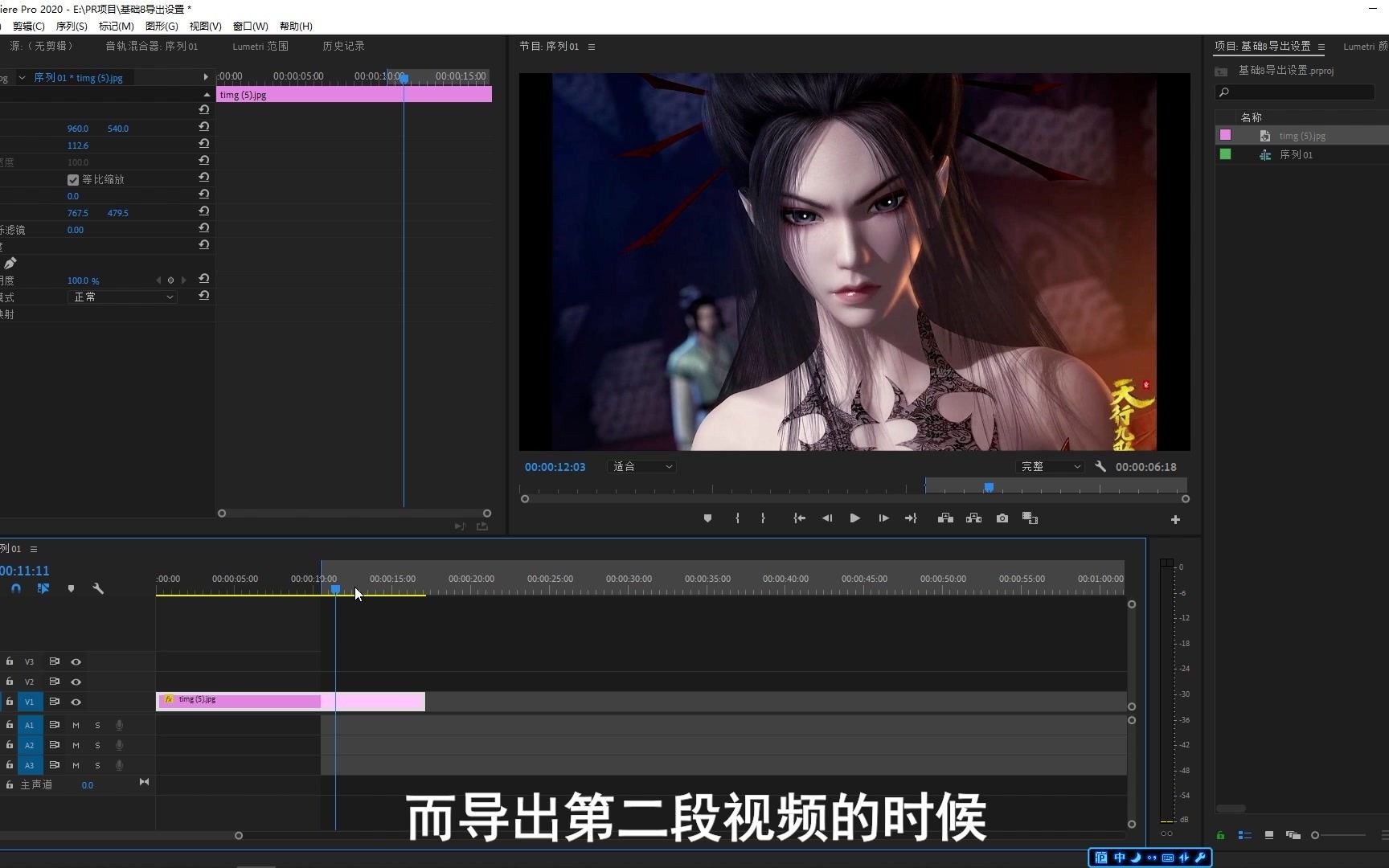
Task: Select timg (5).jpg in Project panel
Action: click(1302, 136)
